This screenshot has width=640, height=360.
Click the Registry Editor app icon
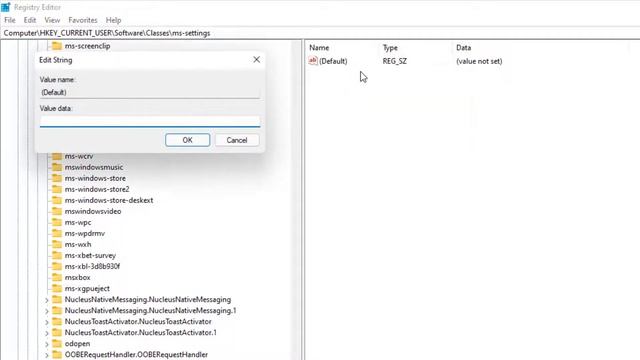6,7
